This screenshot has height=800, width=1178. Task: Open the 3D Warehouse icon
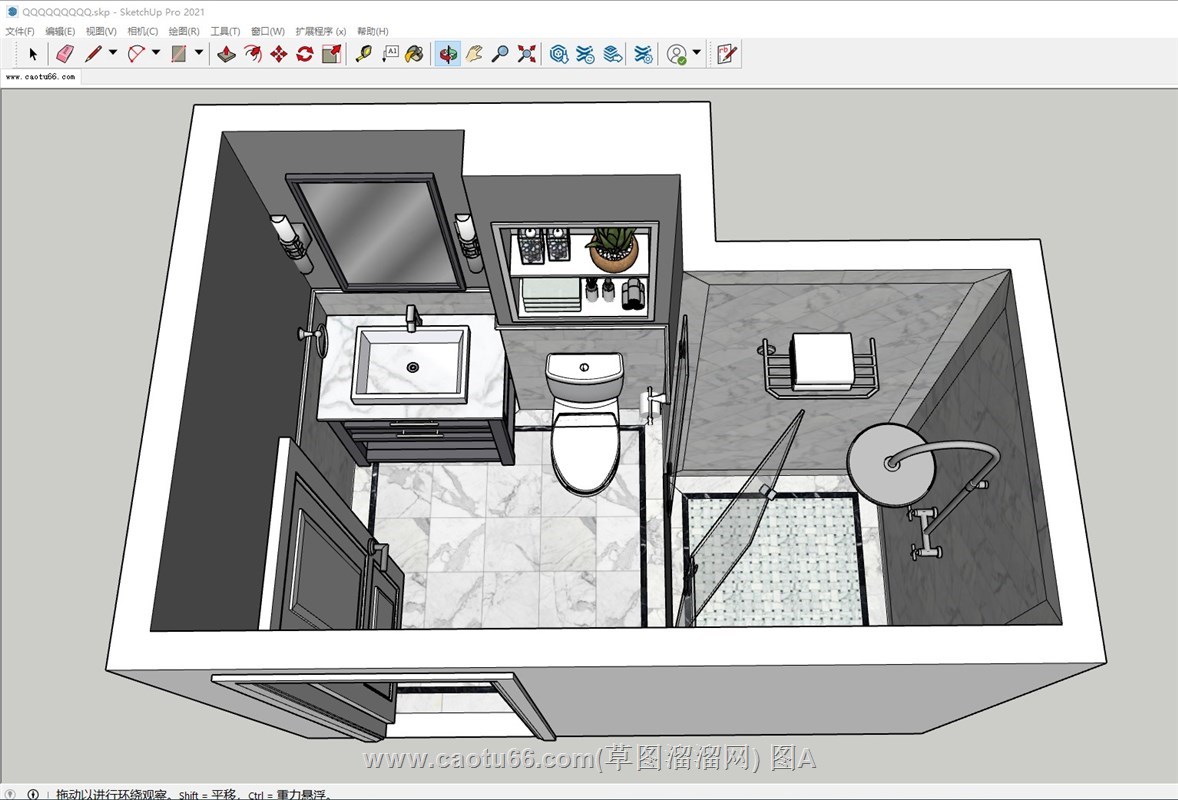559,54
